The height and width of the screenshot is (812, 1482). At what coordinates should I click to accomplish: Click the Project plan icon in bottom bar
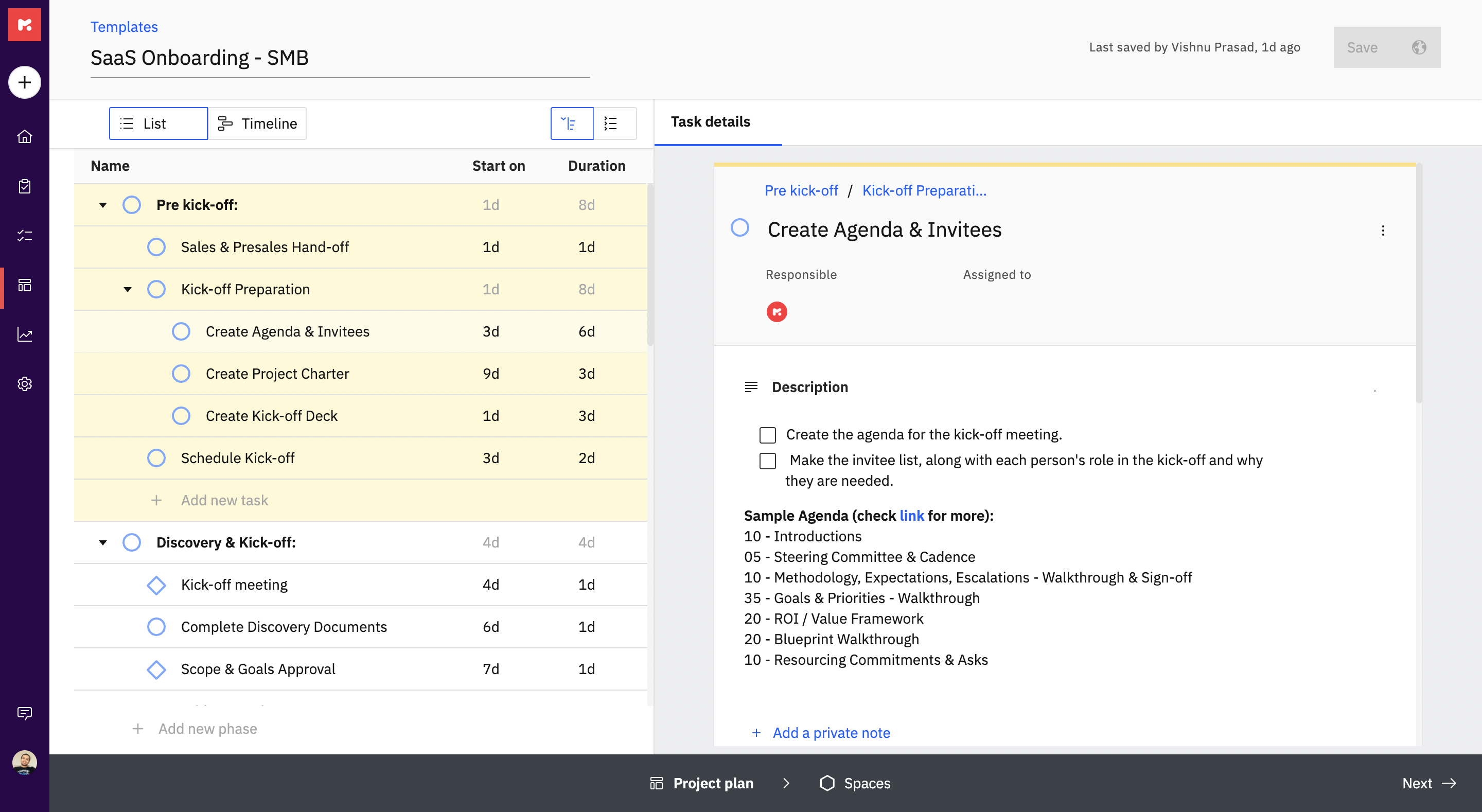[x=656, y=783]
